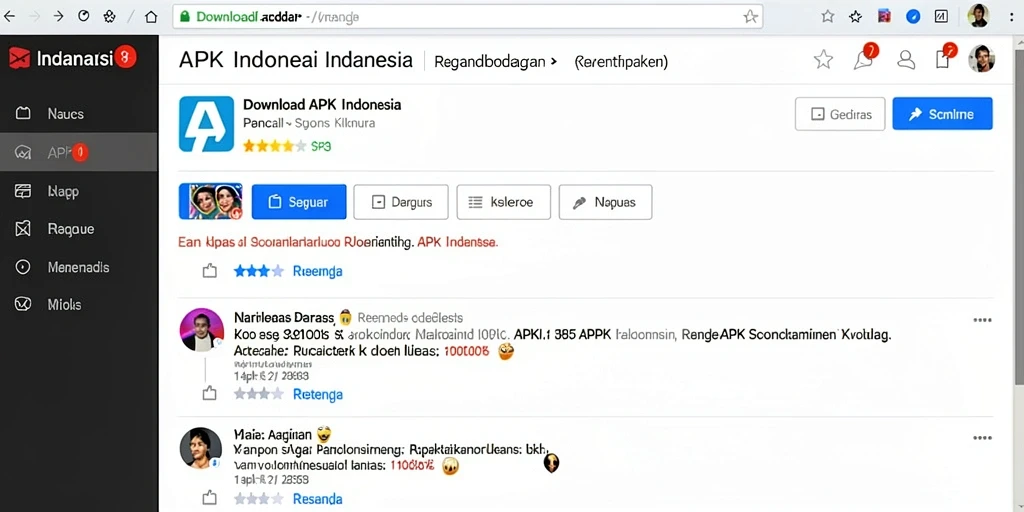The height and width of the screenshot is (512, 1024).
Task: Click the Narileaas Darass reviewer name
Action: click(x=284, y=318)
